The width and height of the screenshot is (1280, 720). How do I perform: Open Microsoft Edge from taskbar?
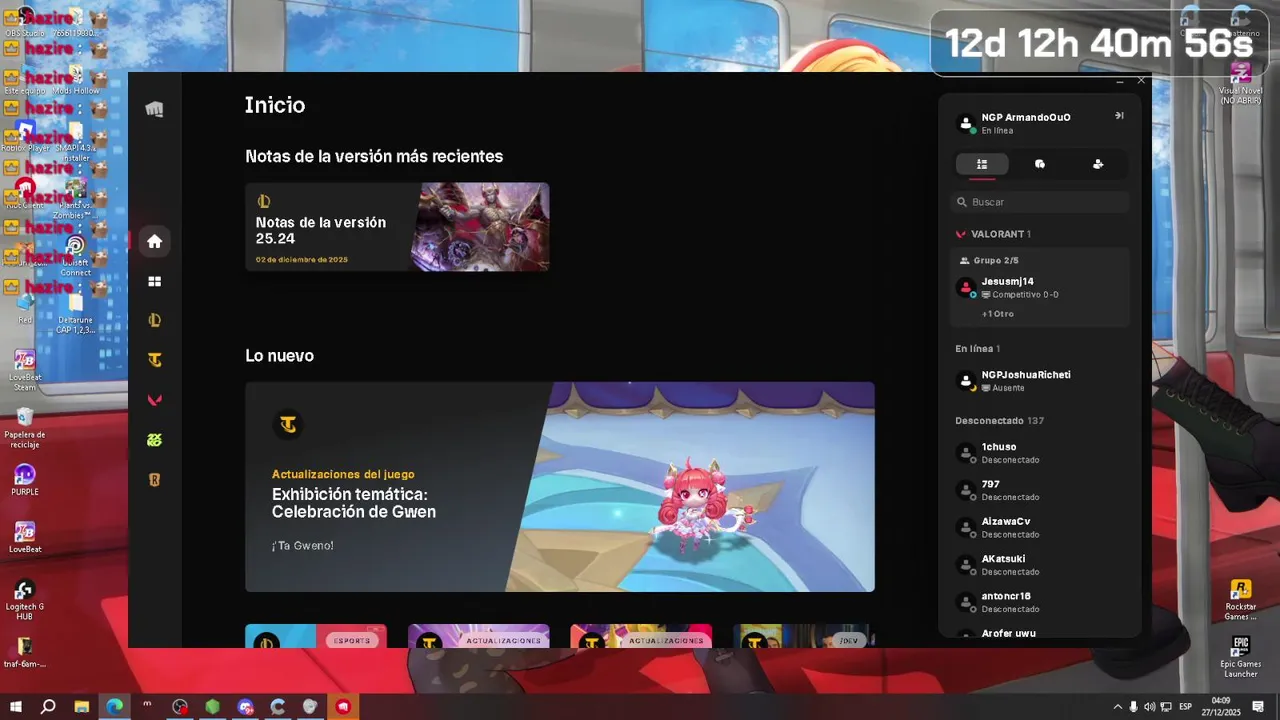pos(115,707)
